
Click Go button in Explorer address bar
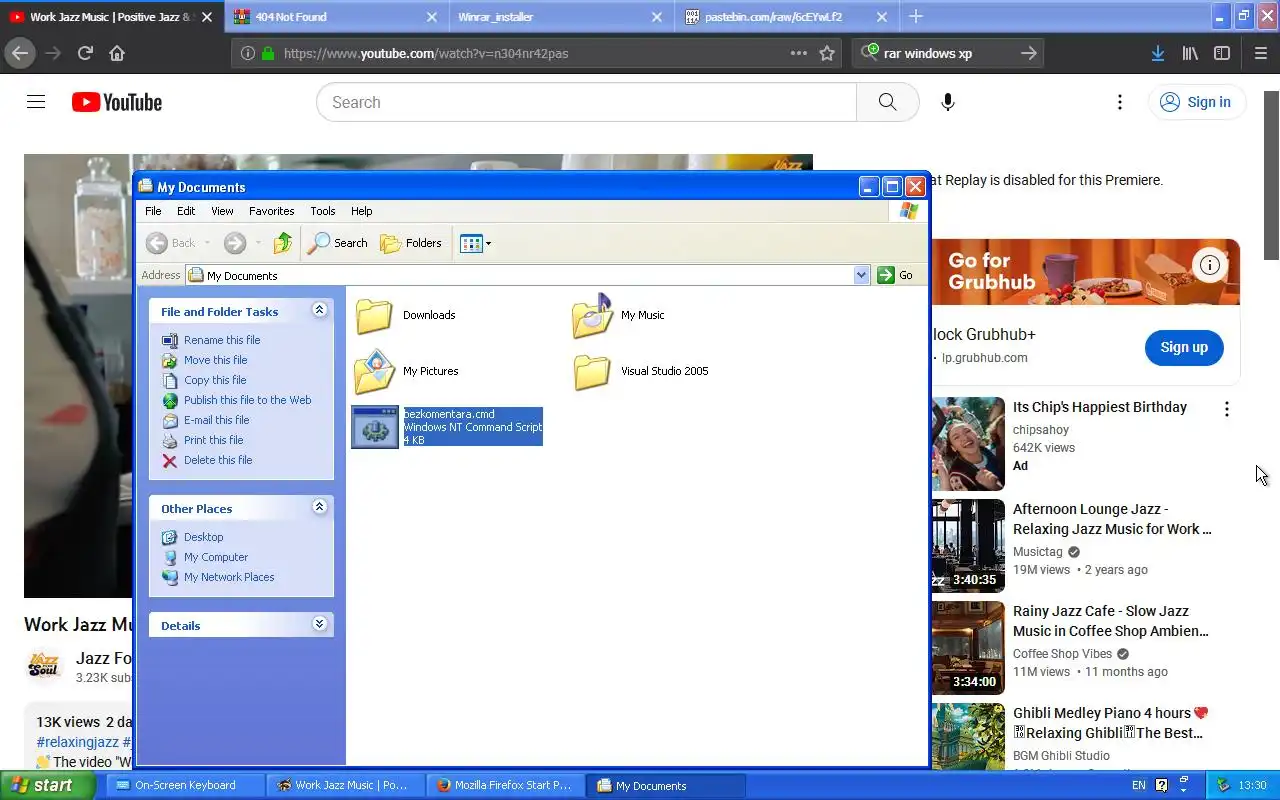pos(896,275)
